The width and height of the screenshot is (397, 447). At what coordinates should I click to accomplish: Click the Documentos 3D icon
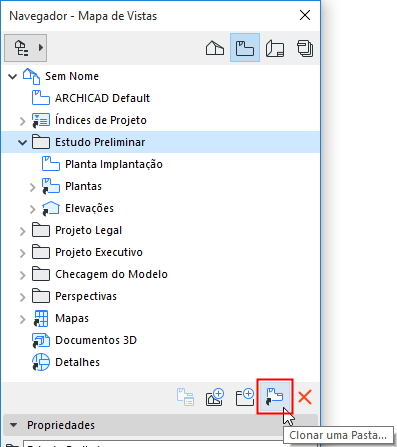(41, 340)
